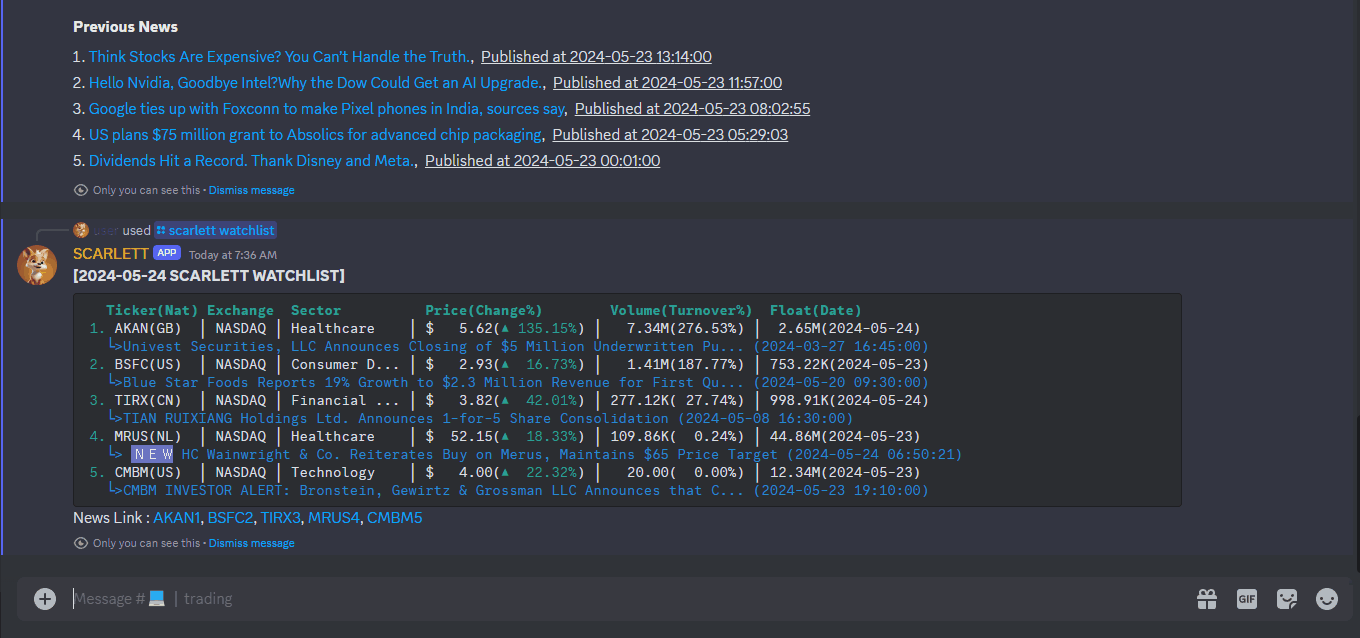This screenshot has width=1360, height=638.
Task: Click the 'Price(Change%)' column header
Action: (484, 310)
